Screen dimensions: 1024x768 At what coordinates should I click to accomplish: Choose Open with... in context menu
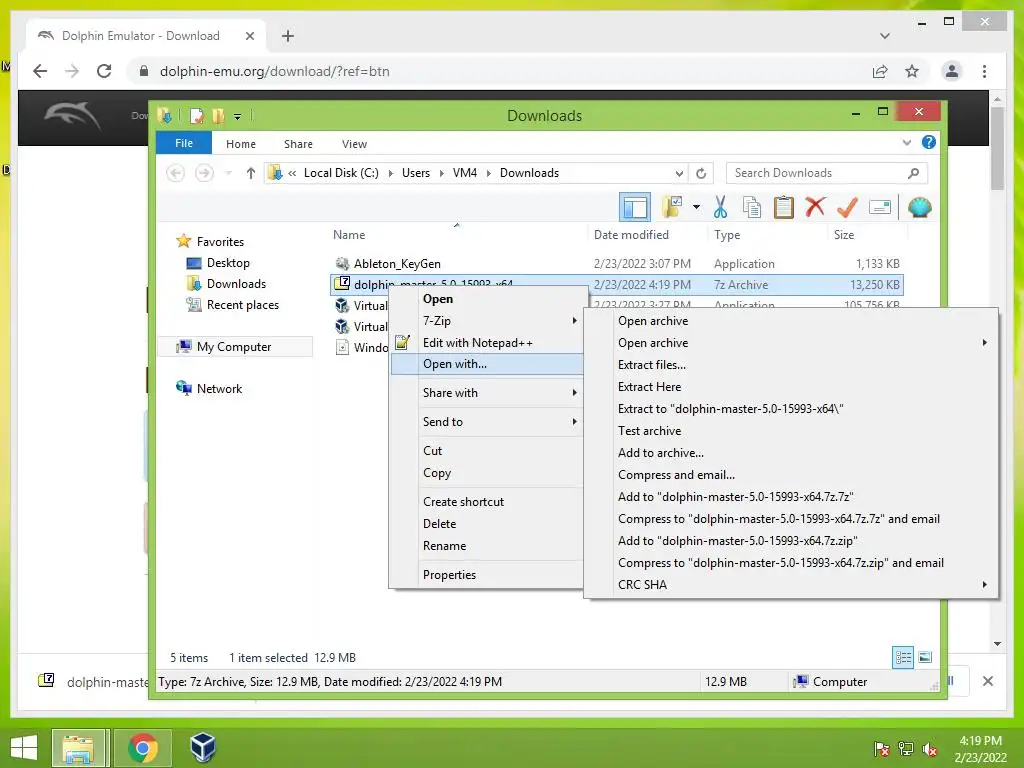[487, 364]
